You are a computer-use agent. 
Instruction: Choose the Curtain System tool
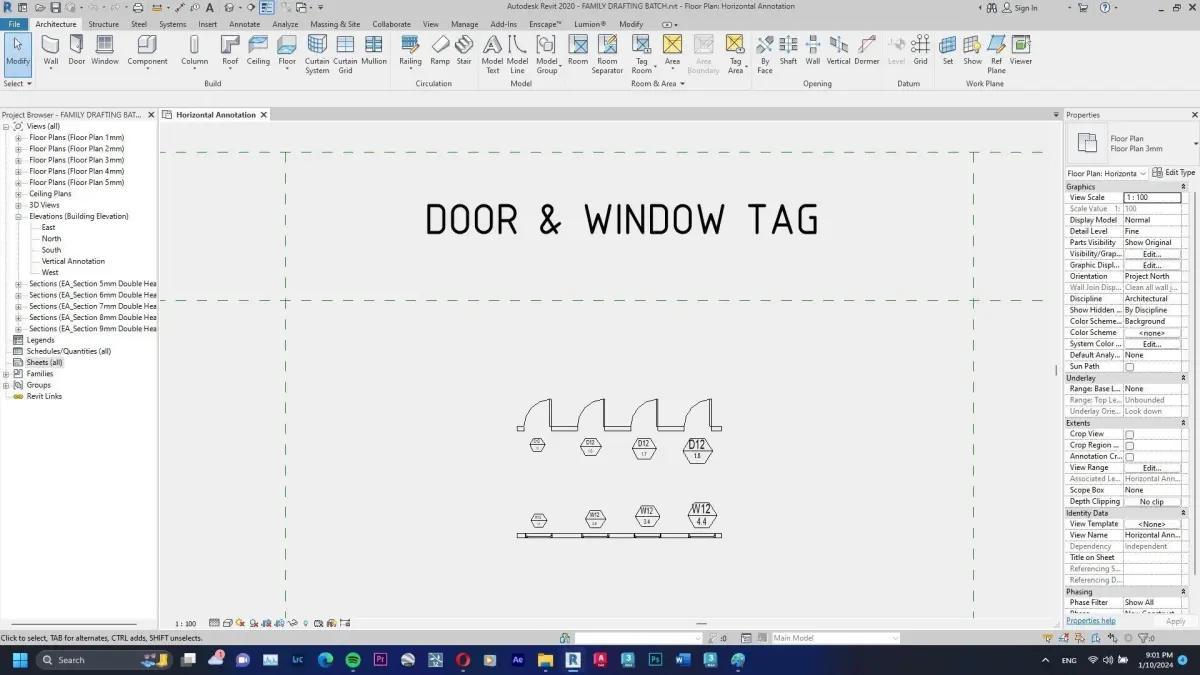tap(317, 54)
